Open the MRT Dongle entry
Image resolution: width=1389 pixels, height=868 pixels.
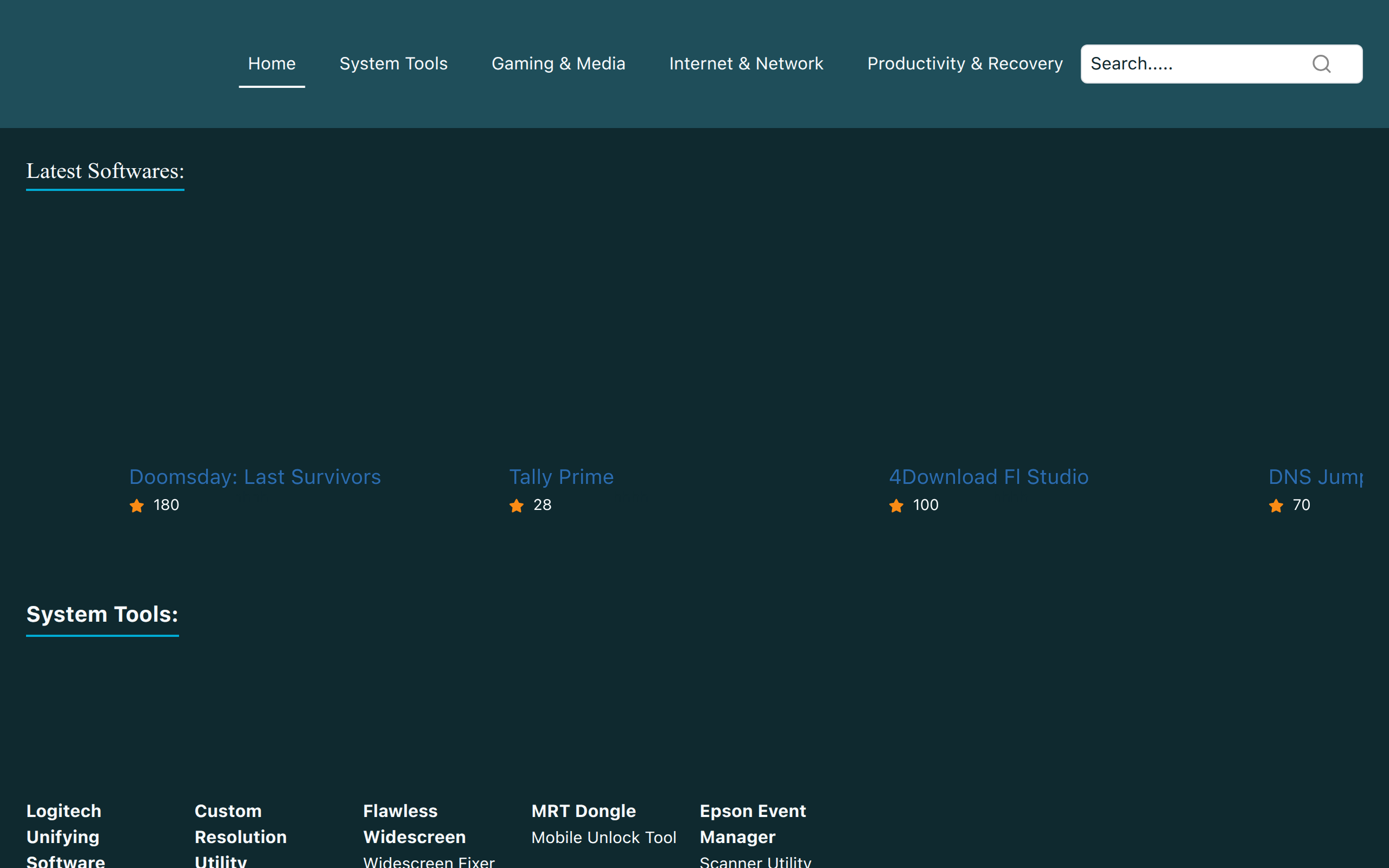coord(583,810)
